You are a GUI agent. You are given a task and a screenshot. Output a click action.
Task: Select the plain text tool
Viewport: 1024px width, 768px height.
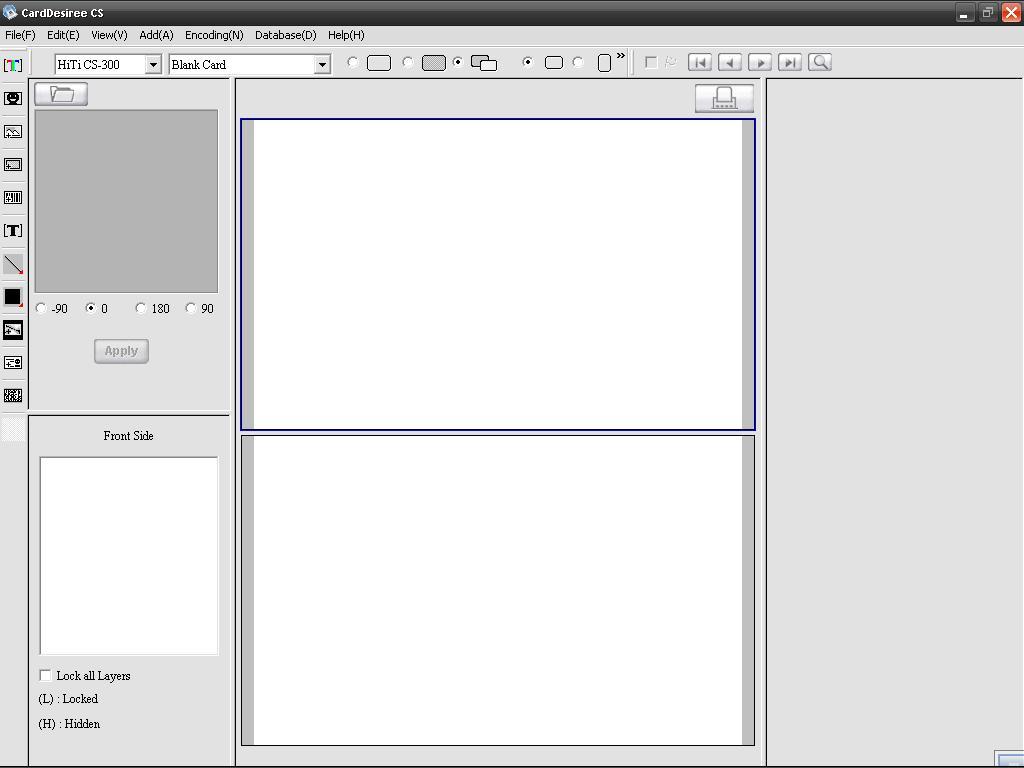pos(13,230)
